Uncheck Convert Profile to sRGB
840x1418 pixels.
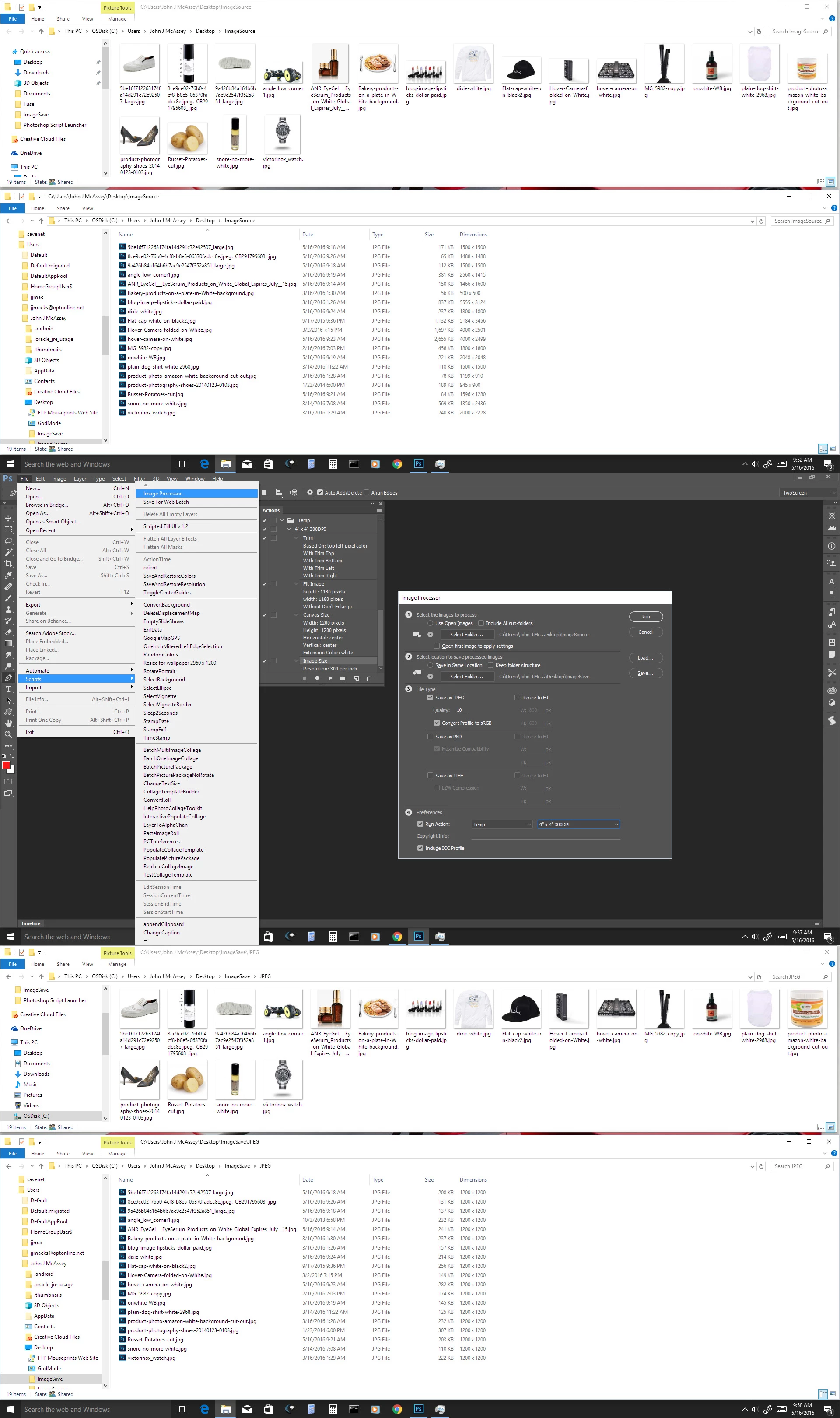pos(437,723)
